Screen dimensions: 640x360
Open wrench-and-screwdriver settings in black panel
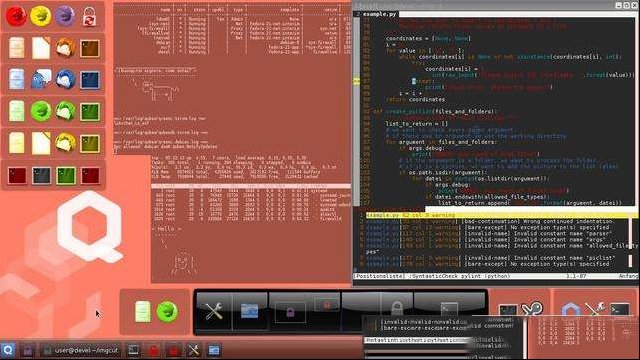coord(213,311)
